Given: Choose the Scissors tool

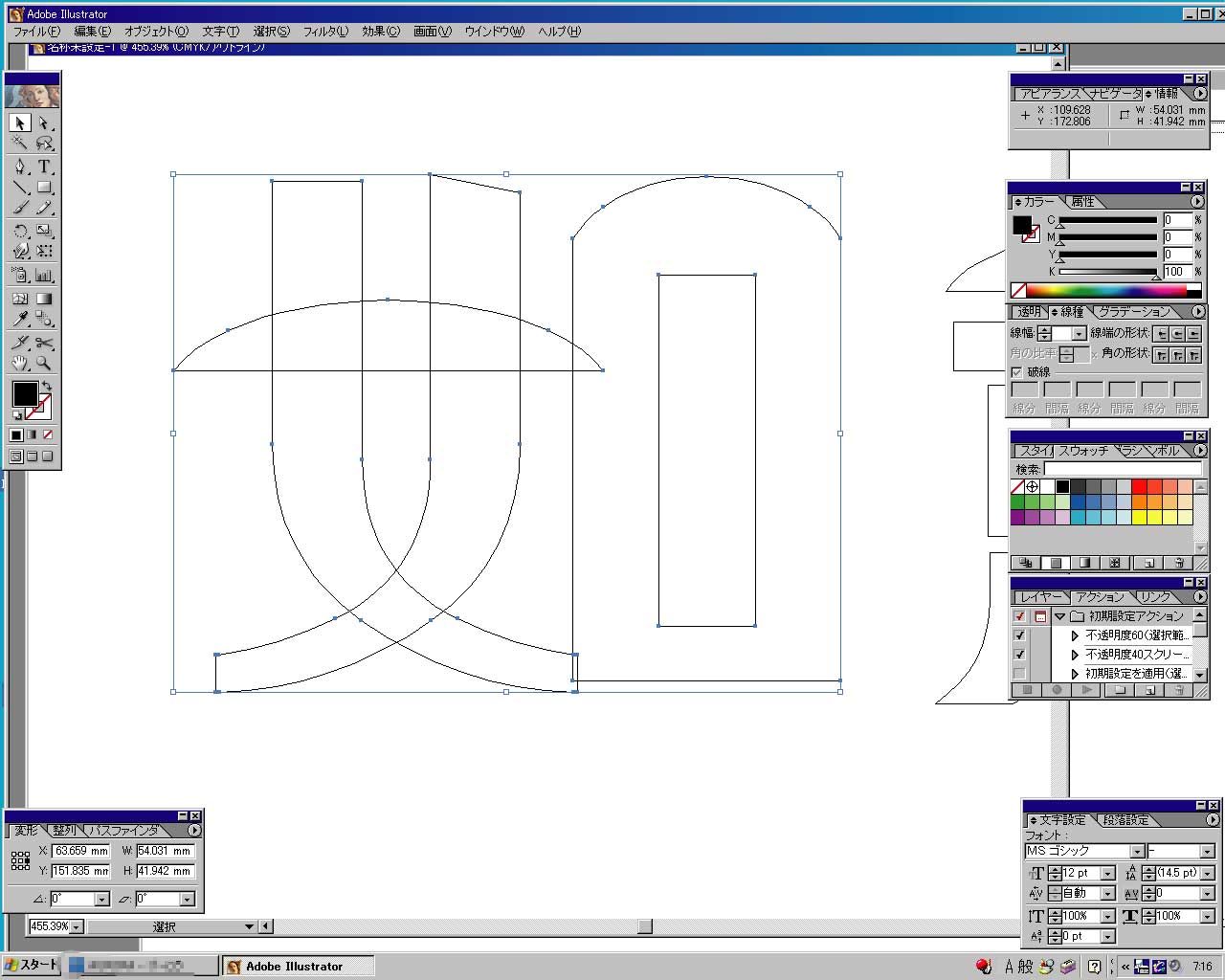Looking at the screenshot, I should coord(44,342).
